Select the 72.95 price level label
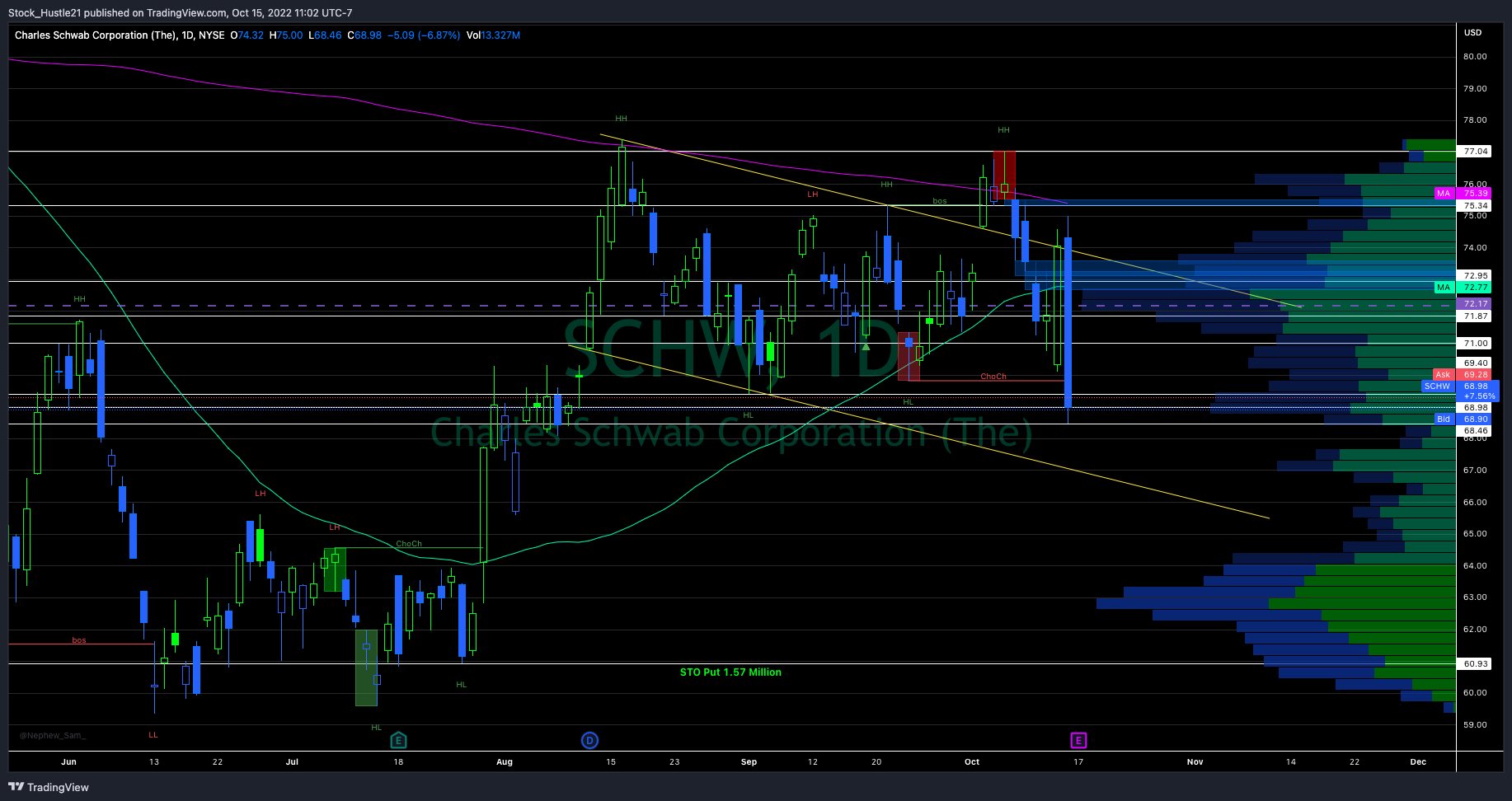This screenshot has width=1512, height=801. coord(1474,276)
